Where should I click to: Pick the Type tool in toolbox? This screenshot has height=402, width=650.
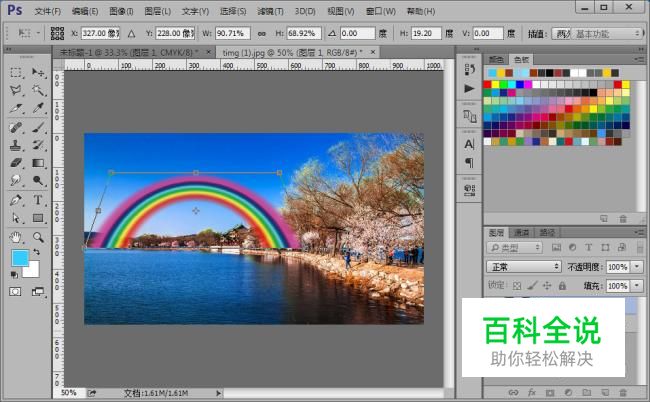pos(39,199)
